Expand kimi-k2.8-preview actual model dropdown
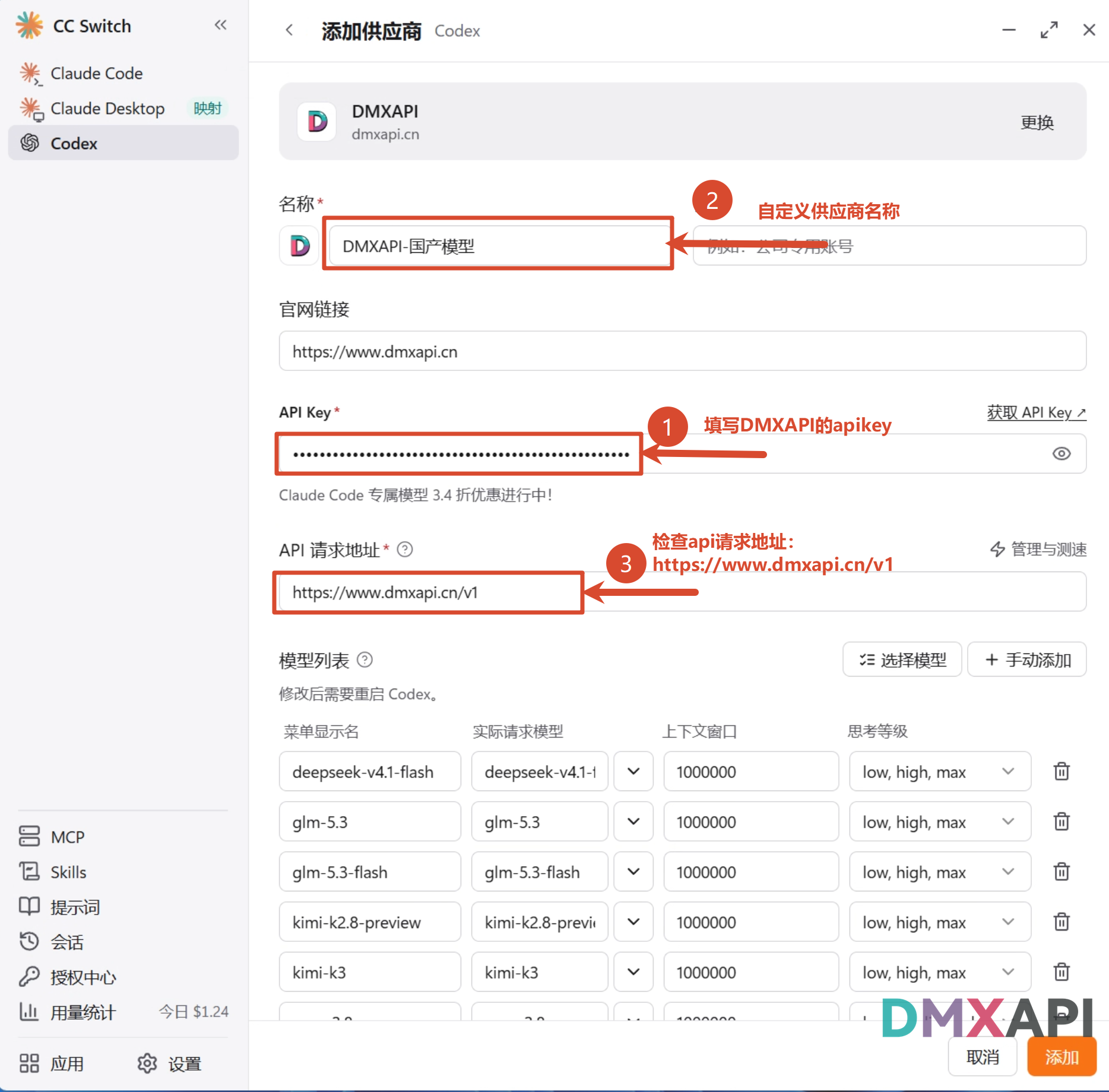Image resolution: width=1109 pixels, height=1092 pixels. [633, 922]
